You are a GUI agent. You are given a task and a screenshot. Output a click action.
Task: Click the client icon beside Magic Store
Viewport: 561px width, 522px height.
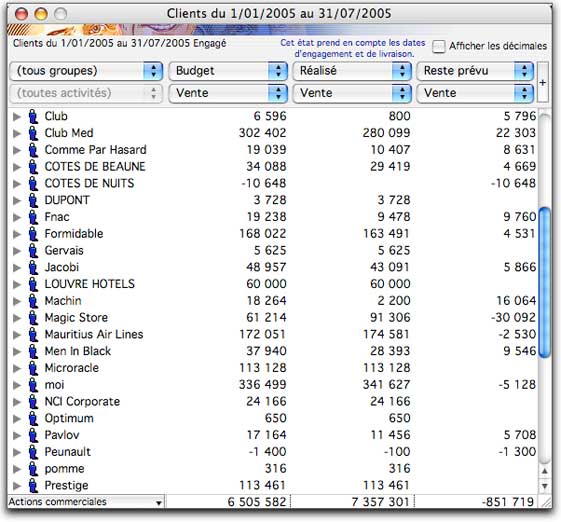tap(33, 318)
